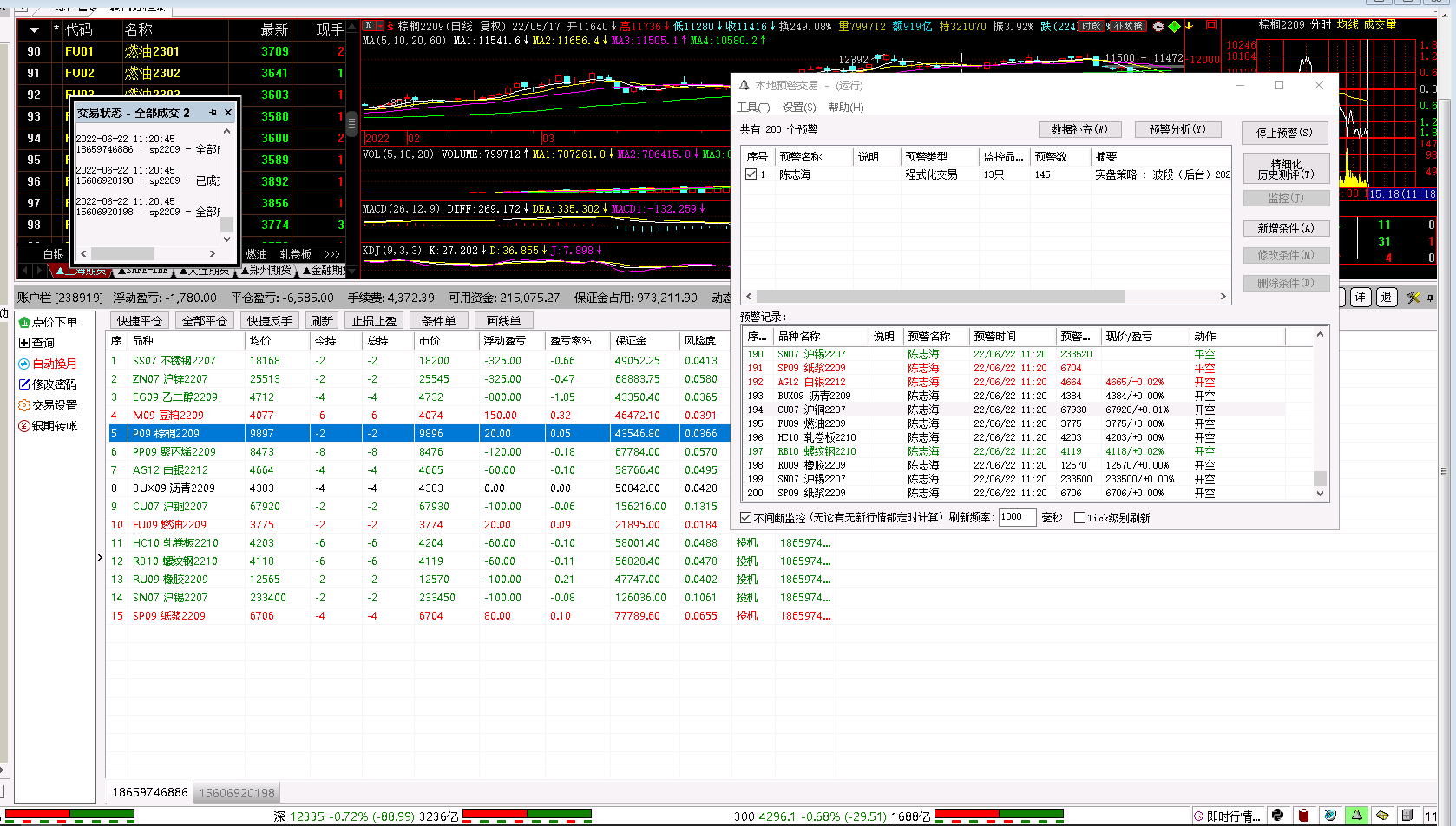This screenshot has width=1456, height=826.
Task: Click 快捷平仓 button
Action: (140, 321)
